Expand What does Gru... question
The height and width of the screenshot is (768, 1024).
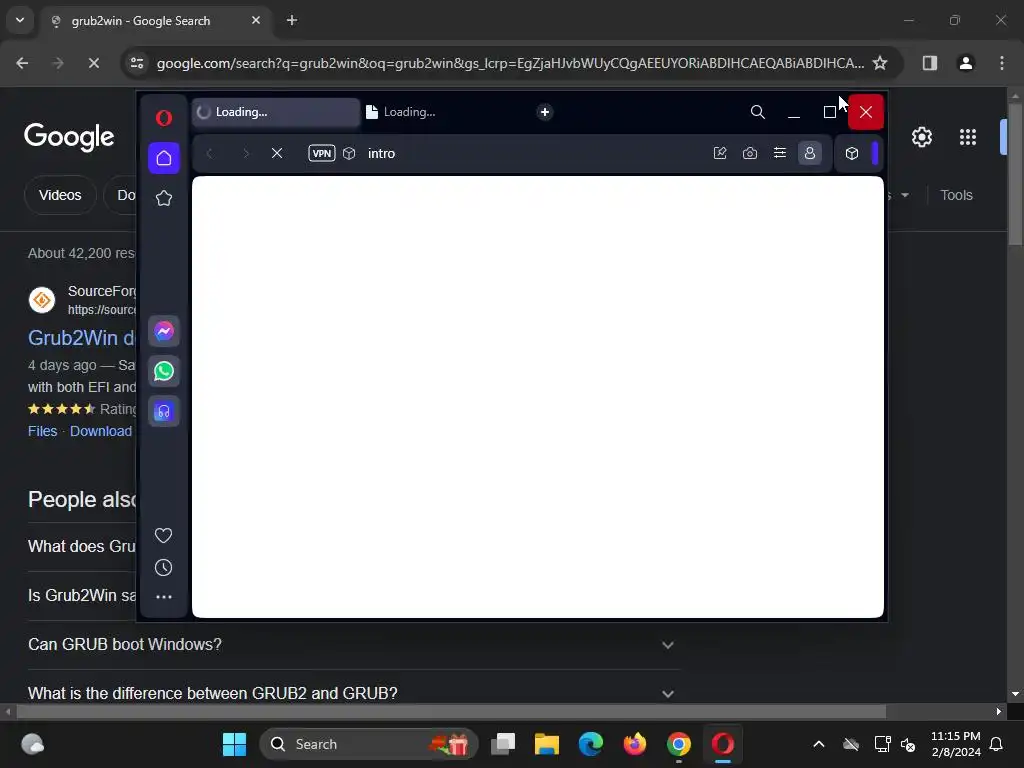point(82,547)
